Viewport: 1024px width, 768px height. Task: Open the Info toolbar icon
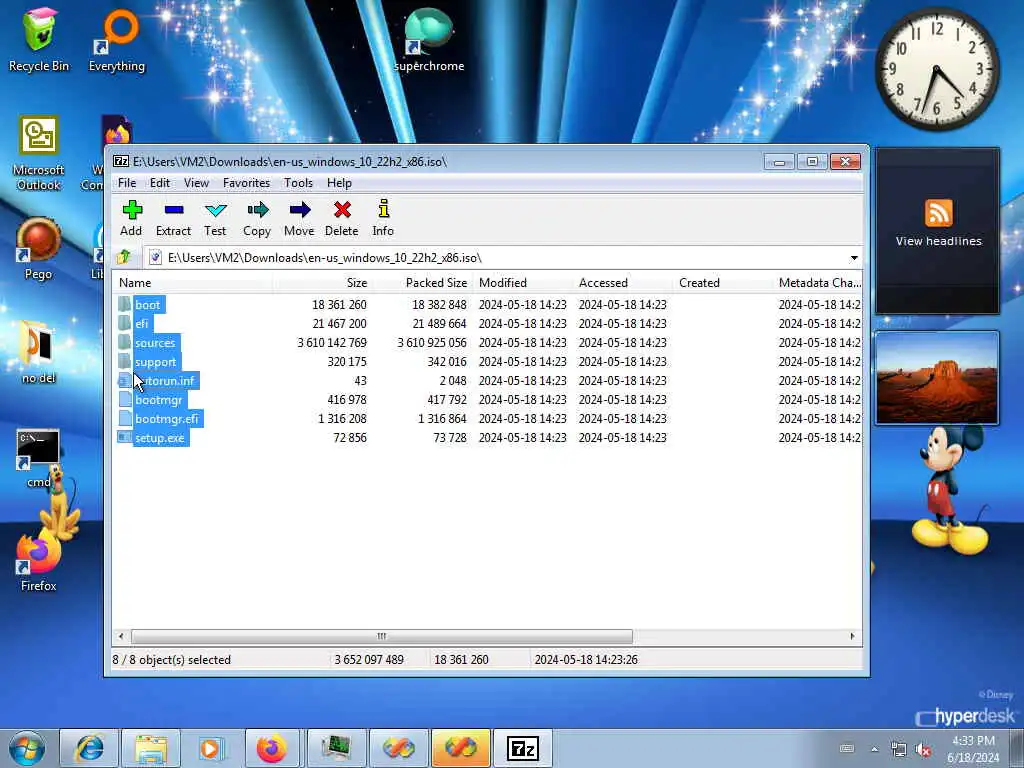383,209
